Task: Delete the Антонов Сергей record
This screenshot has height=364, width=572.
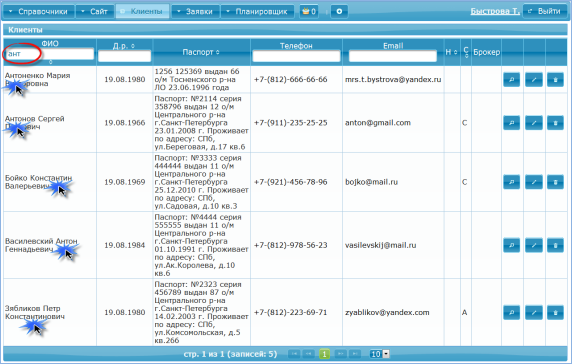Action: [x=555, y=123]
